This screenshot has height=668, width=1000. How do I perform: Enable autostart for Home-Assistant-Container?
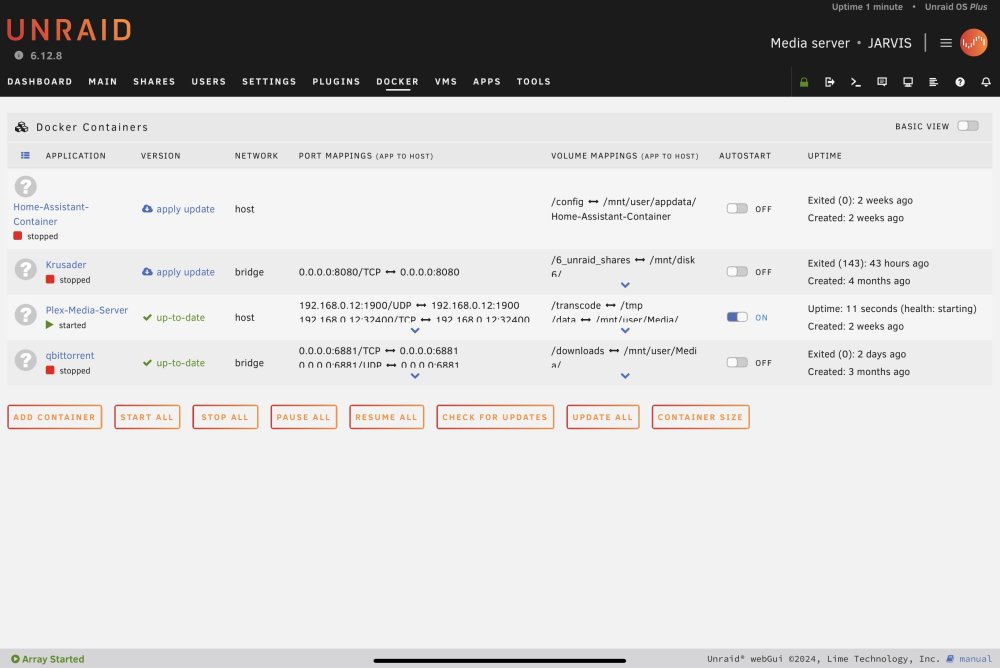coord(737,209)
